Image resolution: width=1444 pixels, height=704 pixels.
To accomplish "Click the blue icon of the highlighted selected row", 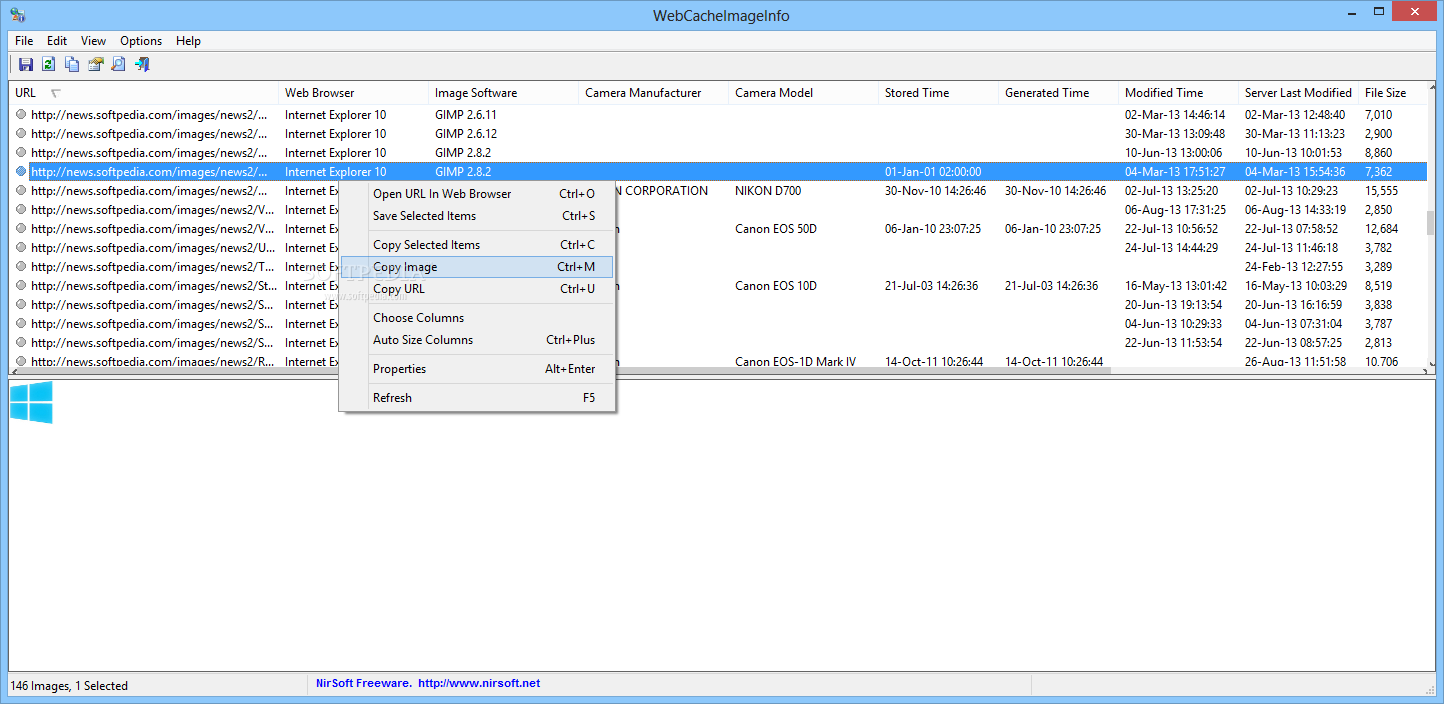I will coord(21,172).
